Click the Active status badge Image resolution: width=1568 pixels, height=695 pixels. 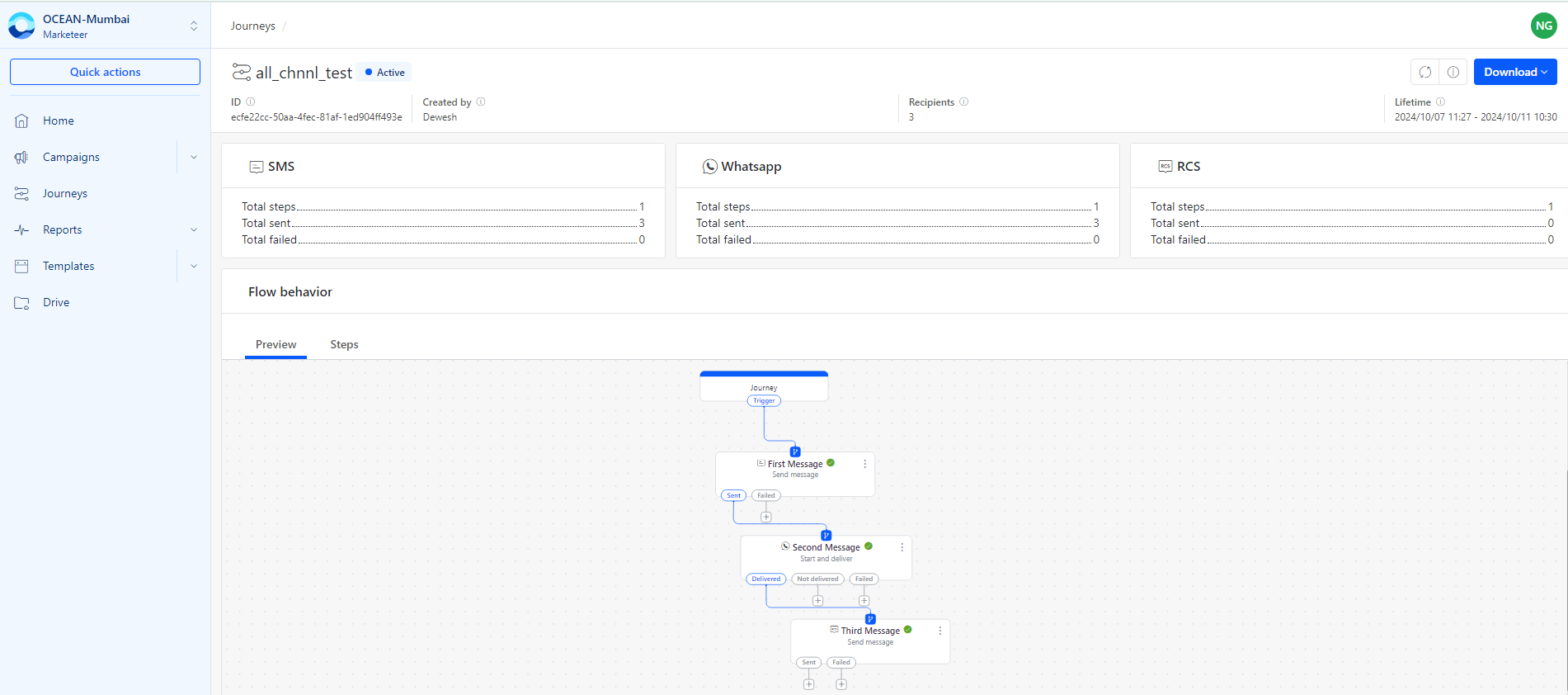click(384, 72)
